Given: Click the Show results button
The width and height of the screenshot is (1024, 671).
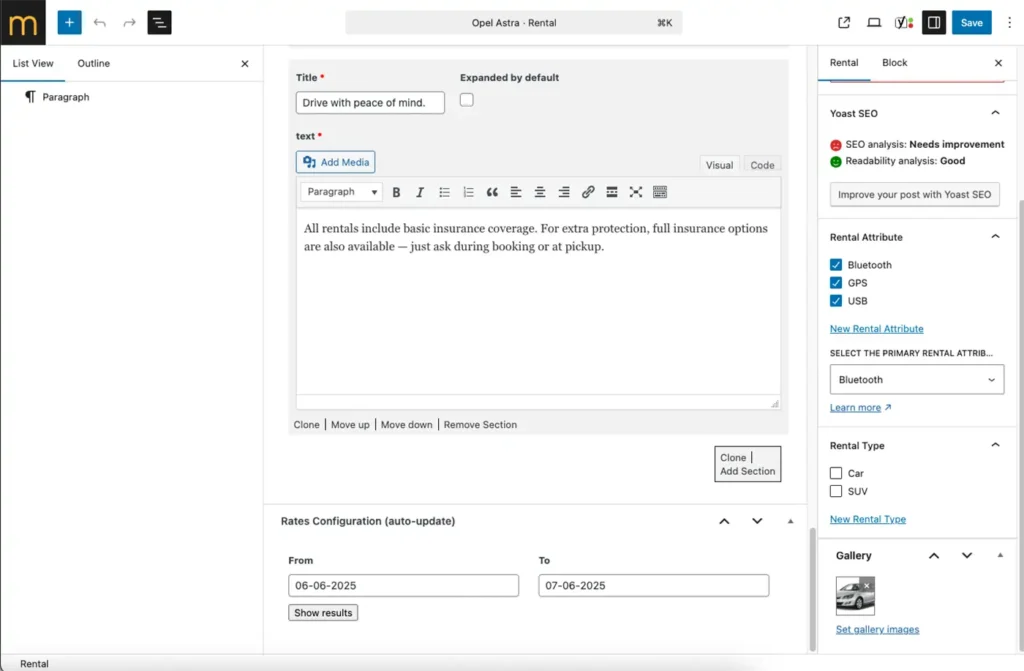Looking at the screenshot, I should click(x=323, y=612).
